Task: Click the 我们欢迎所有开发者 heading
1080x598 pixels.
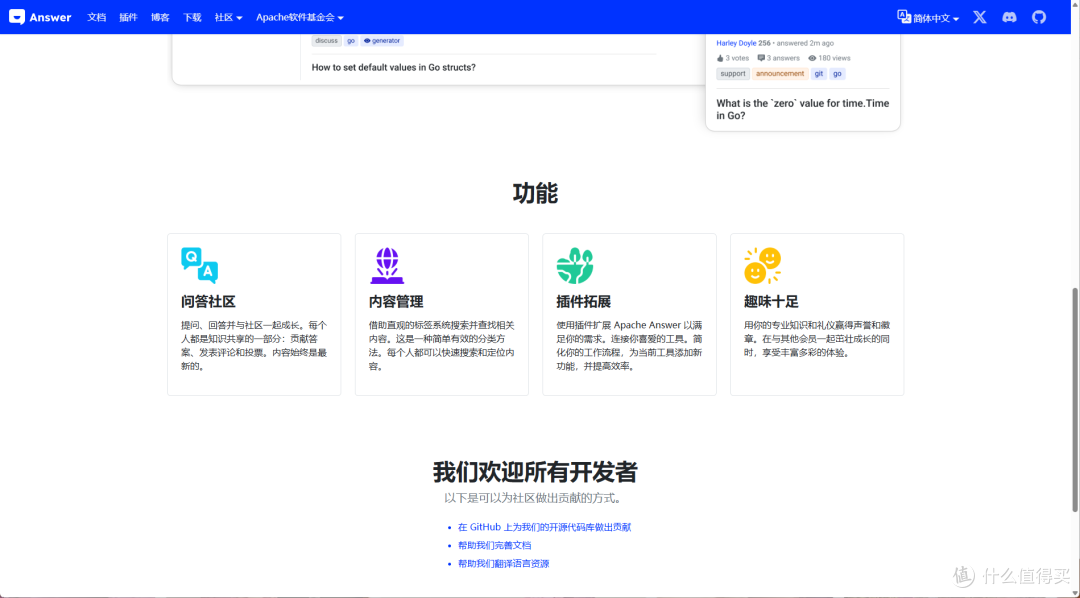Action: point(535,473)
